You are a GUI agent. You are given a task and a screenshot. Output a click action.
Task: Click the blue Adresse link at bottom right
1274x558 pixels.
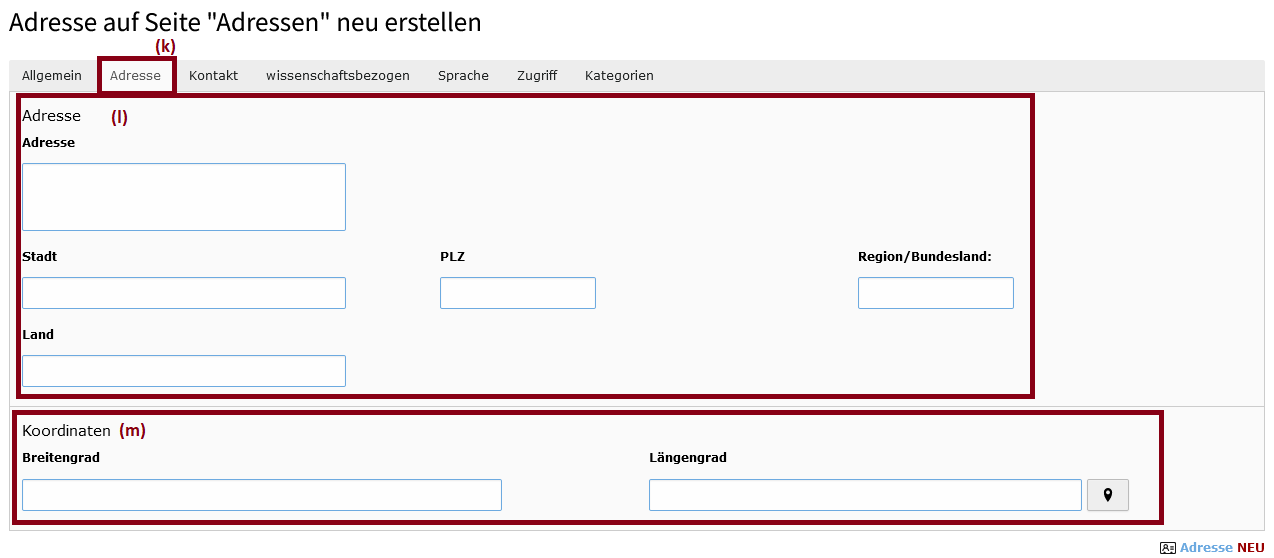pyautogui.click(x=1206, y=548)
